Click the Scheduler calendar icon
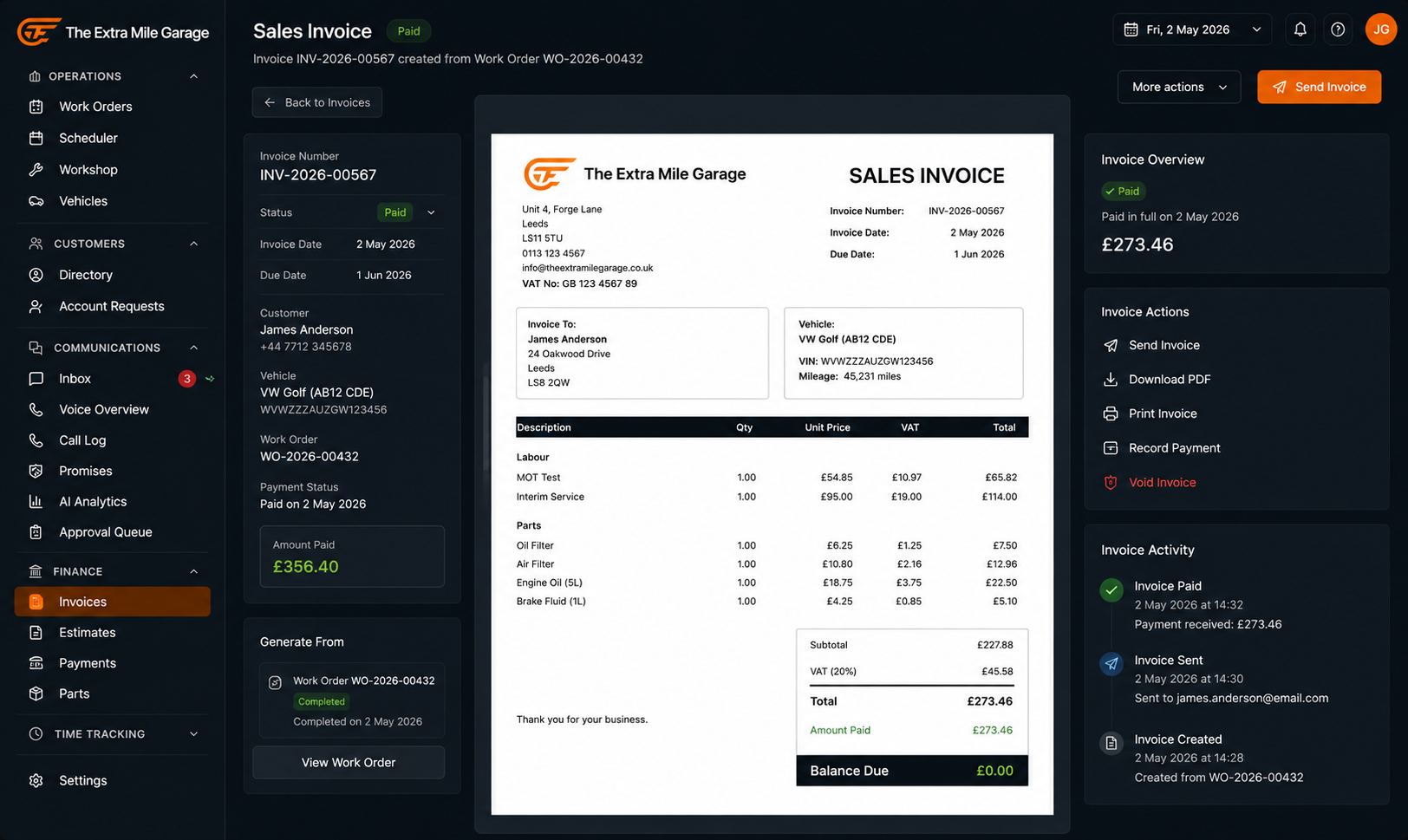Image resolution: width=1408 pixels, height=840 pixels. click(x=36, y=138)
